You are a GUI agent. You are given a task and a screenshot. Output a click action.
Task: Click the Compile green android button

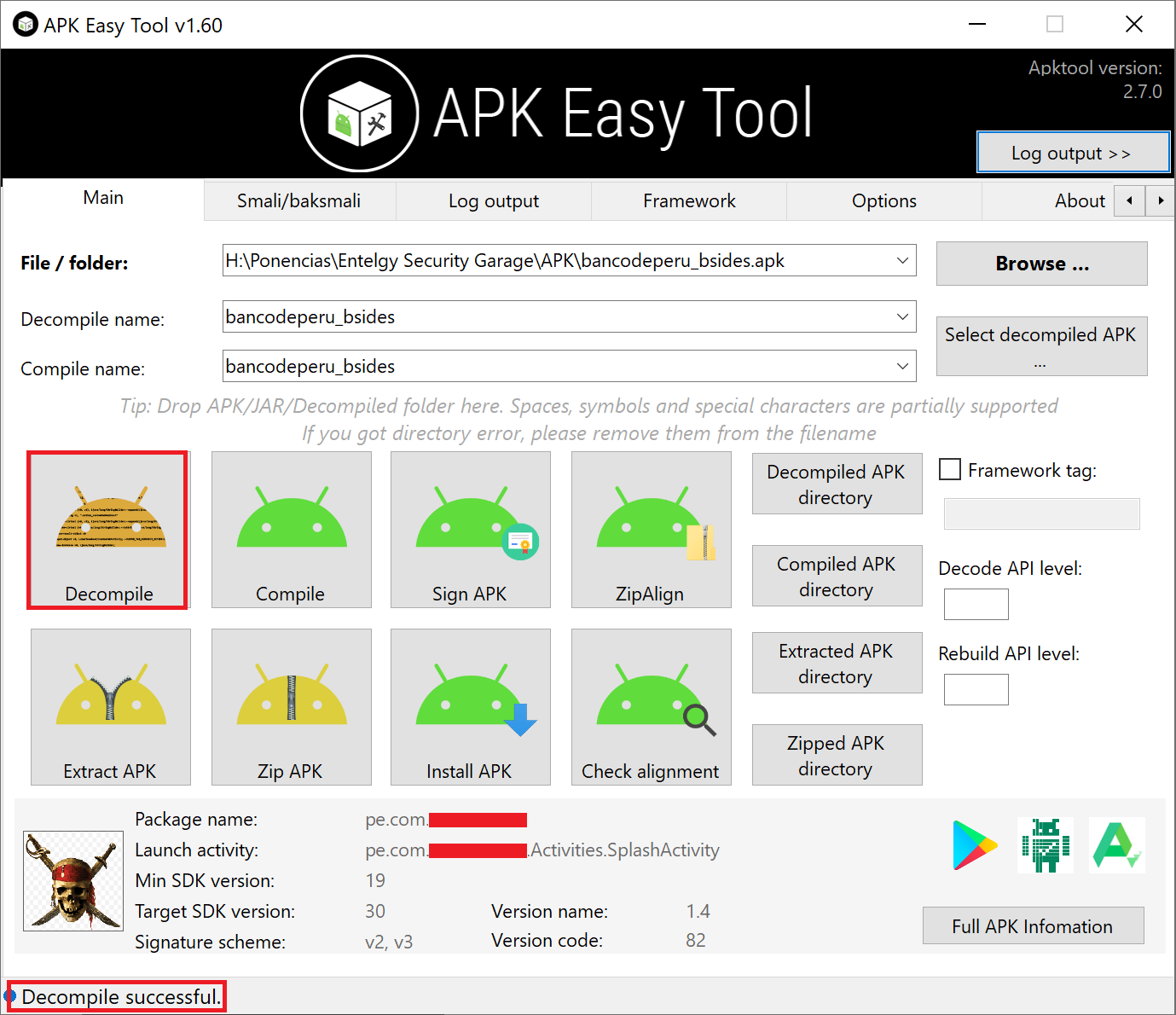click(x=292, y=530)
